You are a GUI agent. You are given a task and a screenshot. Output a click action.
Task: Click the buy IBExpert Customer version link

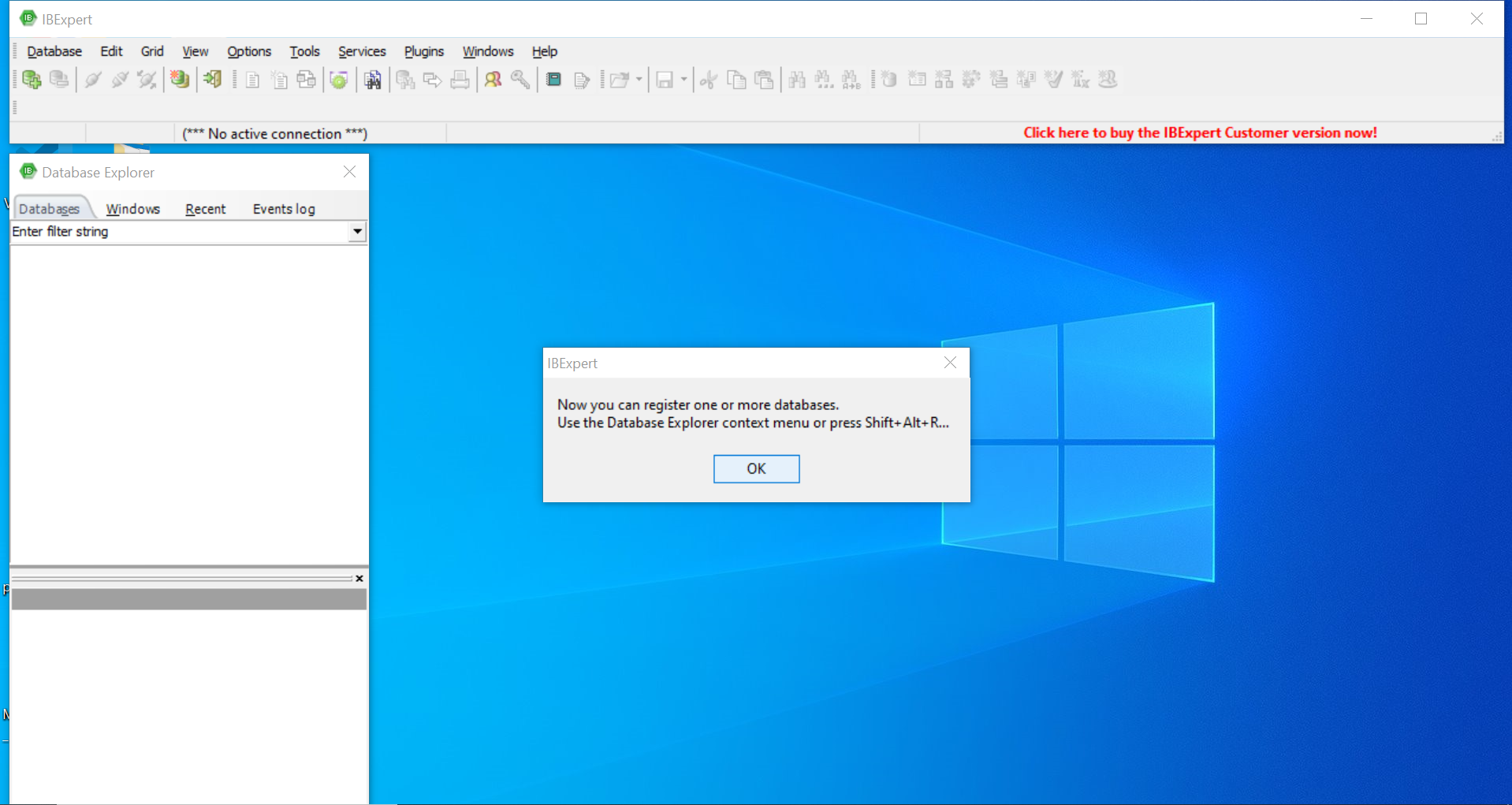1200,133
